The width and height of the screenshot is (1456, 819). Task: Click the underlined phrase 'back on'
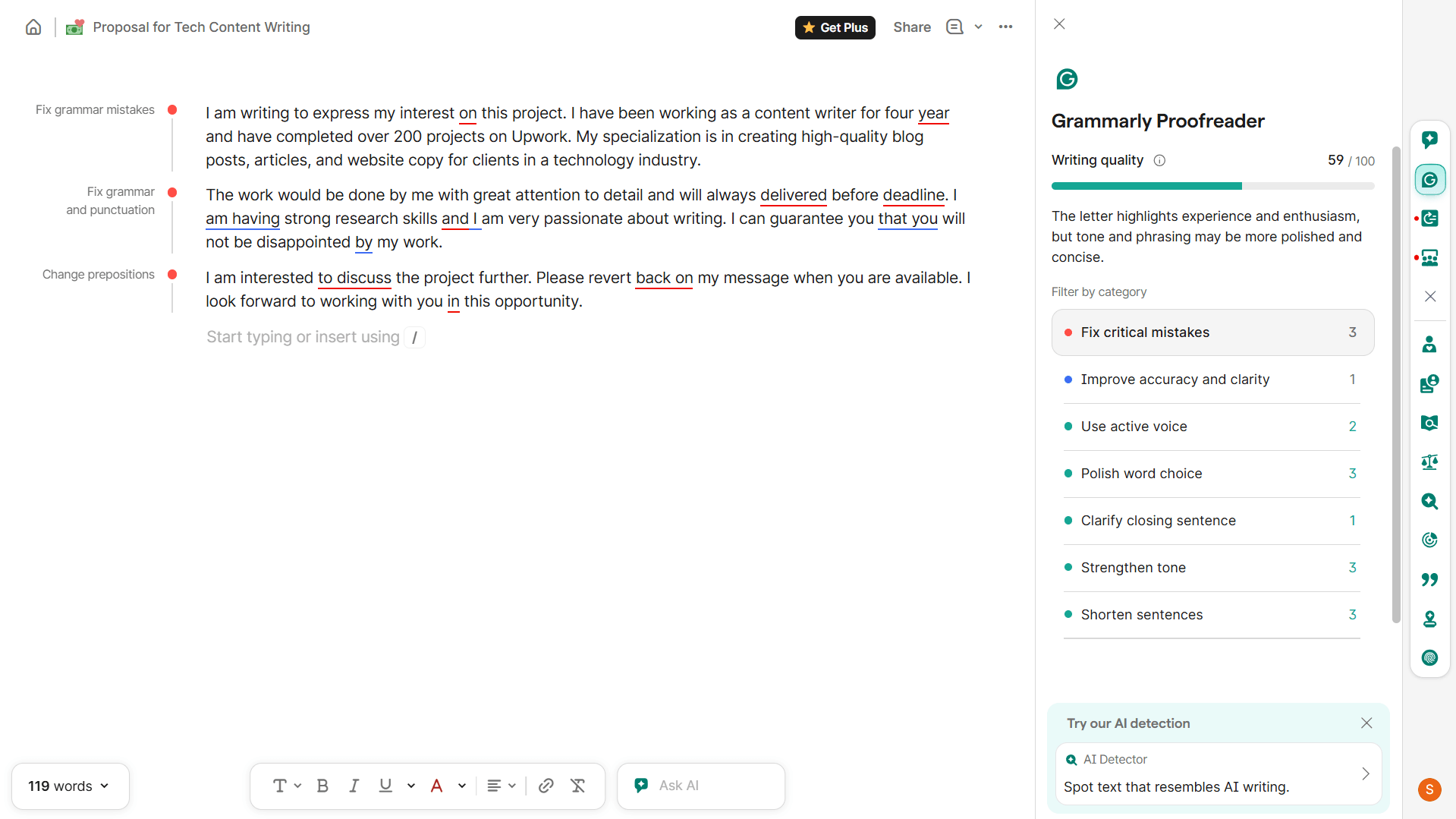664,278
